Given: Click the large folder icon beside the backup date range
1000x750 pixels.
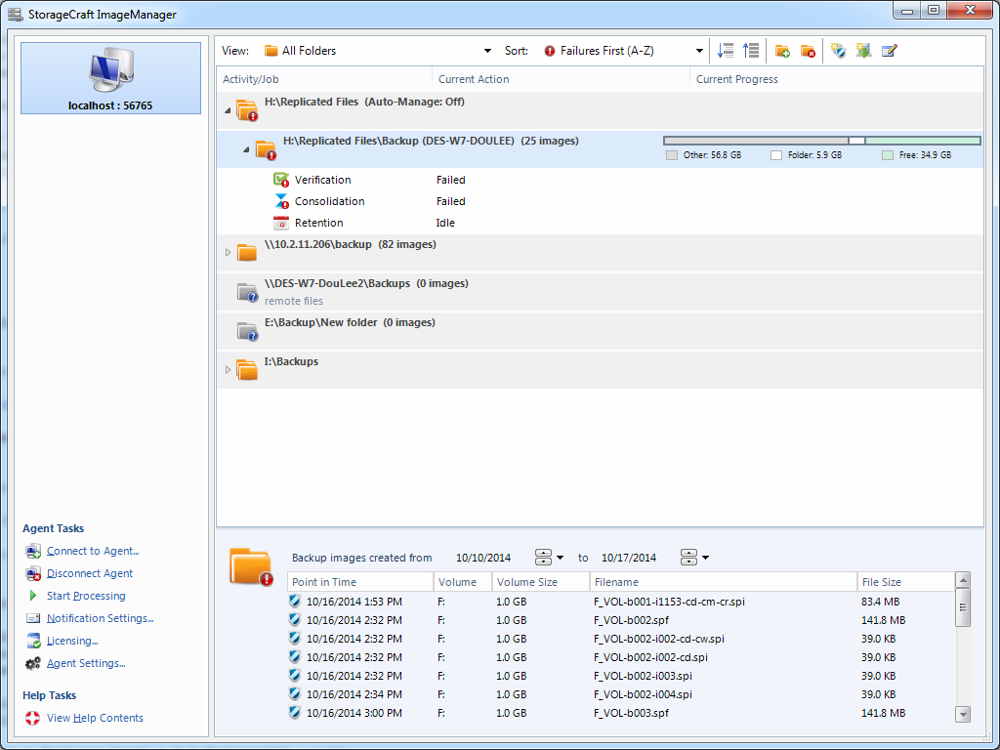Looking at the screenshot, I should click(251, 566).
